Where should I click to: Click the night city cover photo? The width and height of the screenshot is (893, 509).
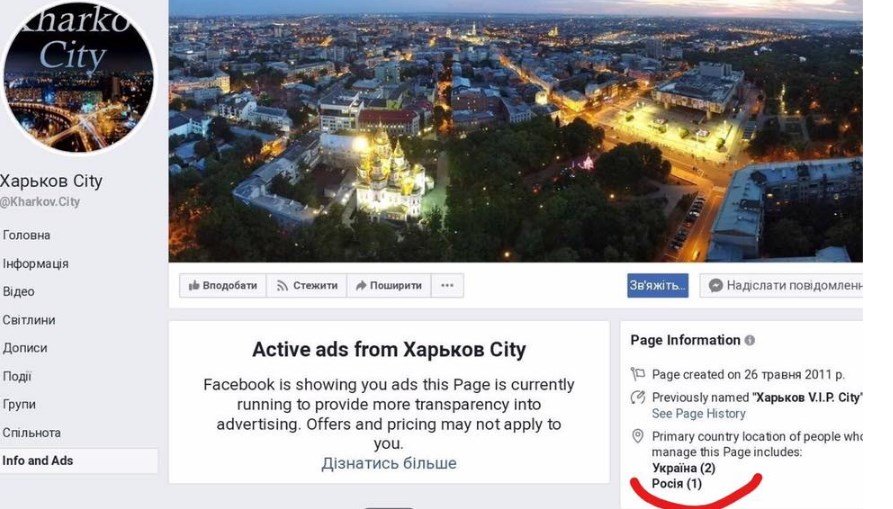(x=515, y=130)
